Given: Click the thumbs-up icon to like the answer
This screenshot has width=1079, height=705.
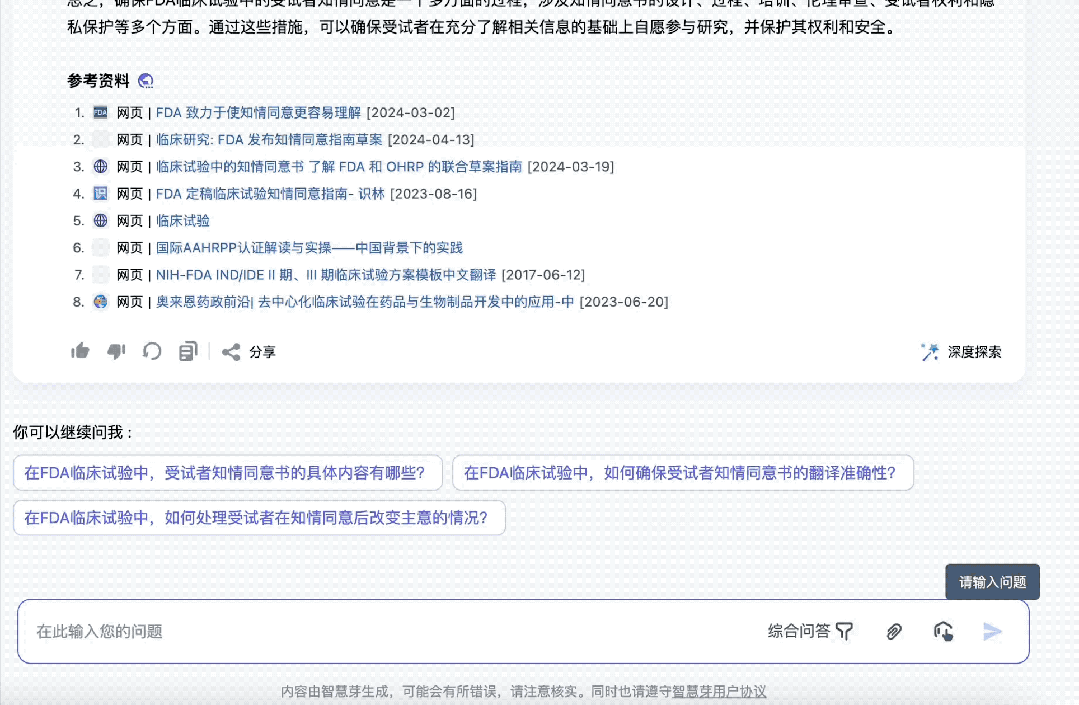Looking at the screenshot, I should [x=80, y=351].
